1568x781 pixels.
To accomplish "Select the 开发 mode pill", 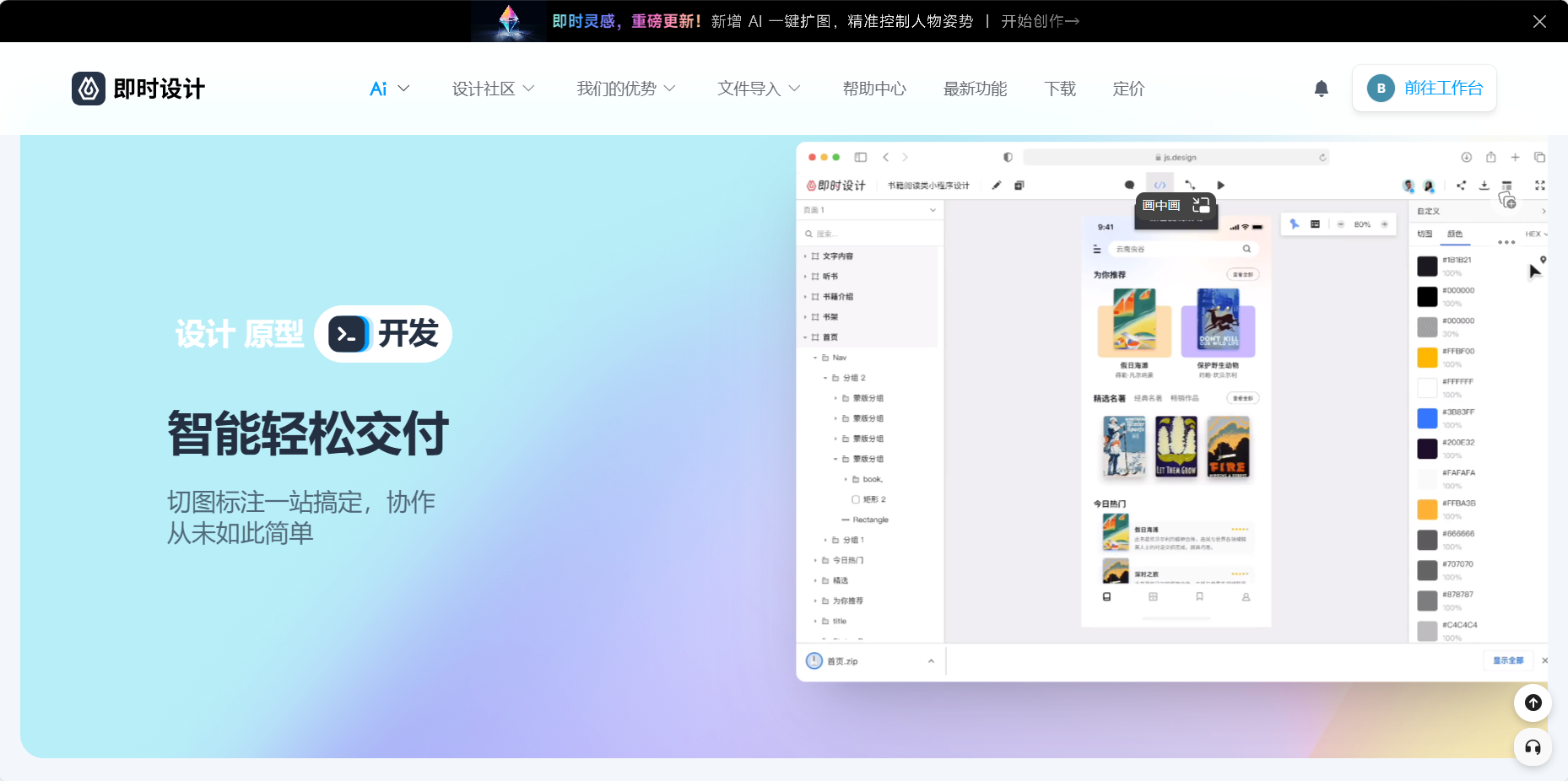I will [x=383, y=334].
